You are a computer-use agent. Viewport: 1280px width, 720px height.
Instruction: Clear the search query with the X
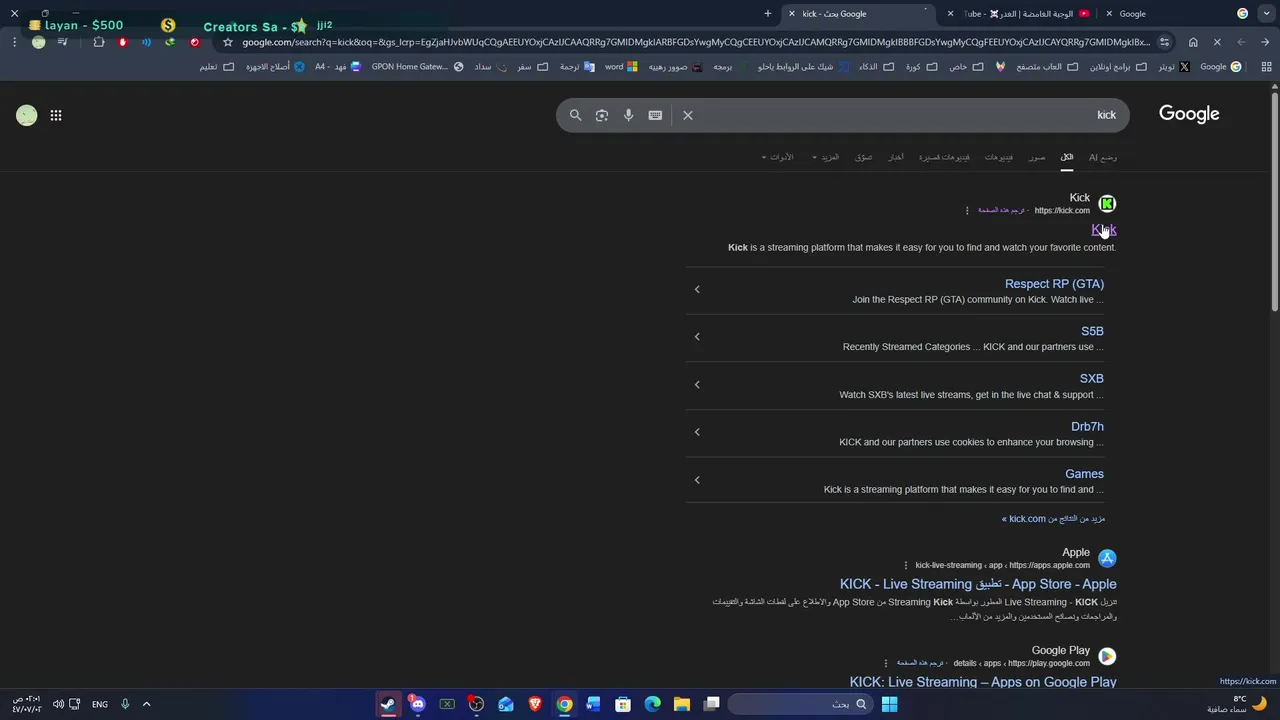(x=688, y=115)
